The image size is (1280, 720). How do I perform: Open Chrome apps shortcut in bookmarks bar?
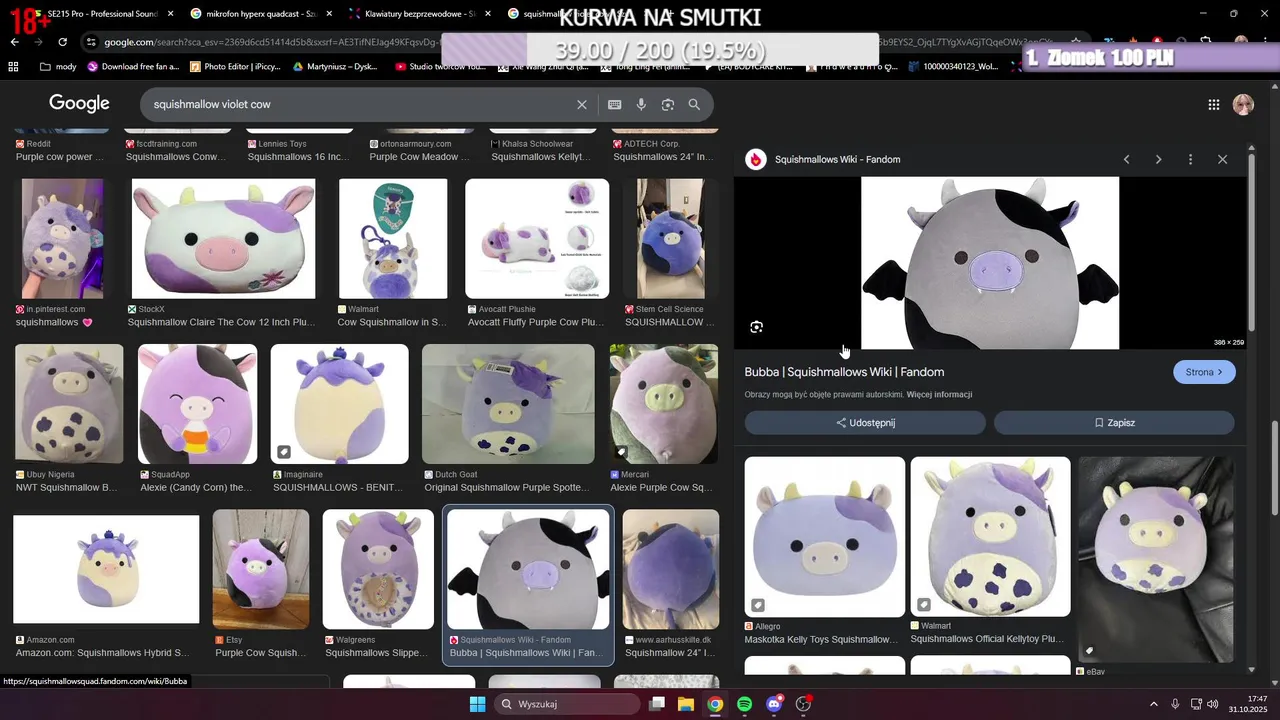point(13,67)
